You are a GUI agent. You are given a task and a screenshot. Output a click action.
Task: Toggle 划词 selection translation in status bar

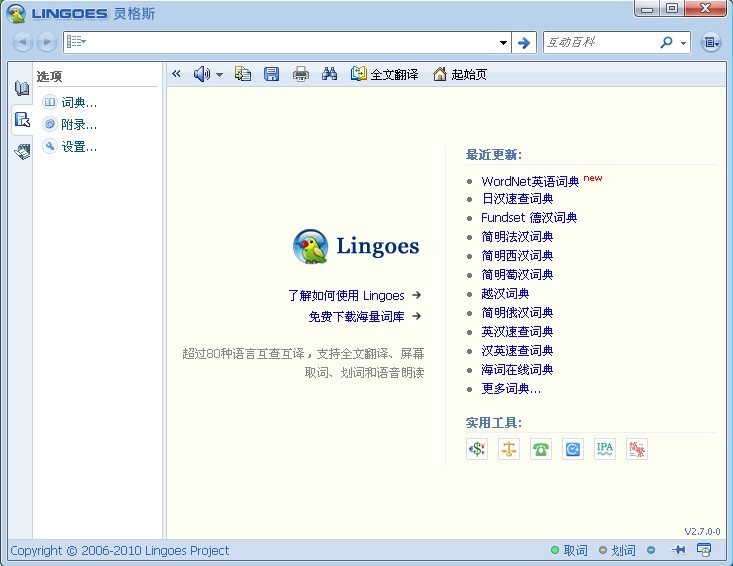click(617, 550)
